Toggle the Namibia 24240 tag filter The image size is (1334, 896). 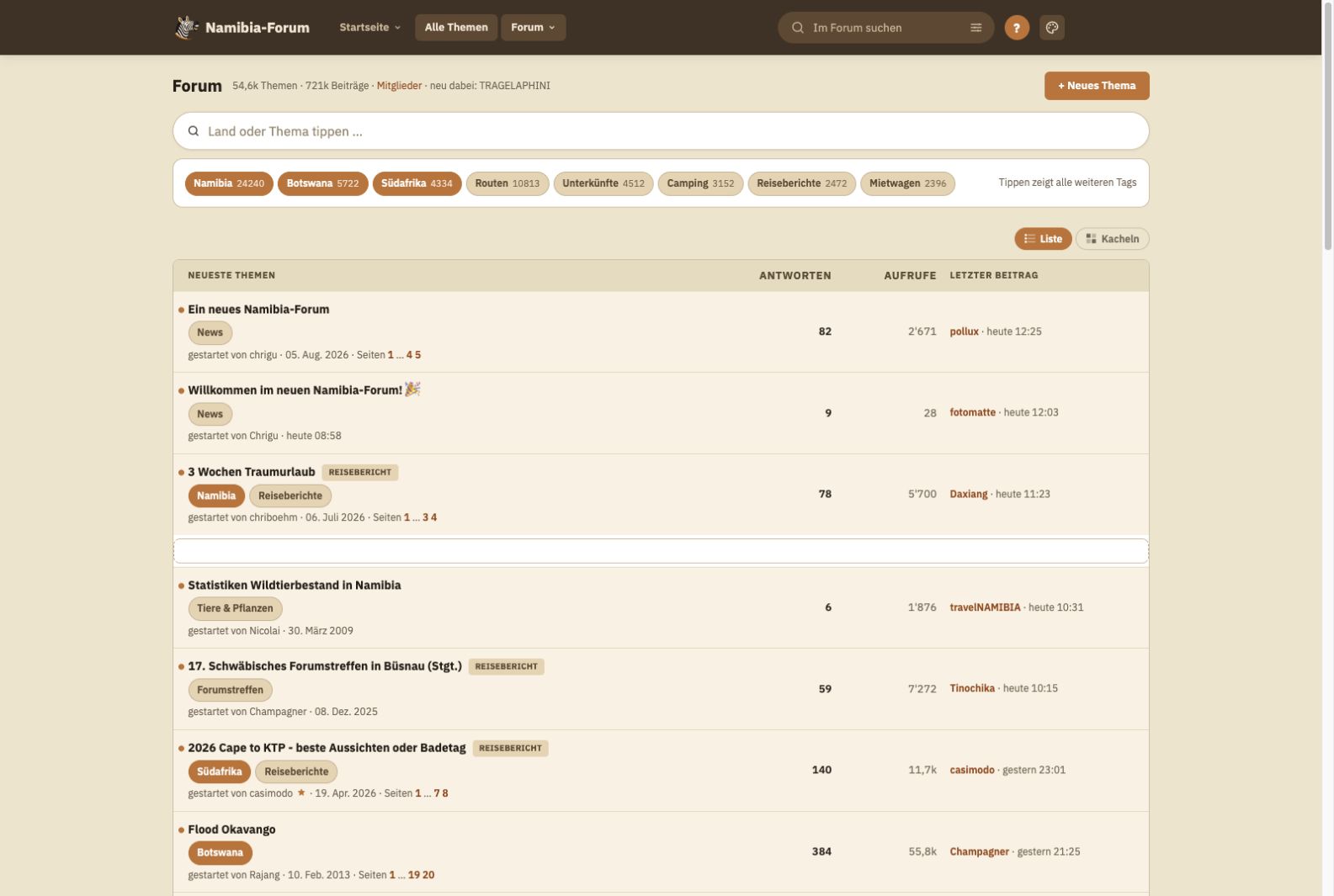[229, 183]
